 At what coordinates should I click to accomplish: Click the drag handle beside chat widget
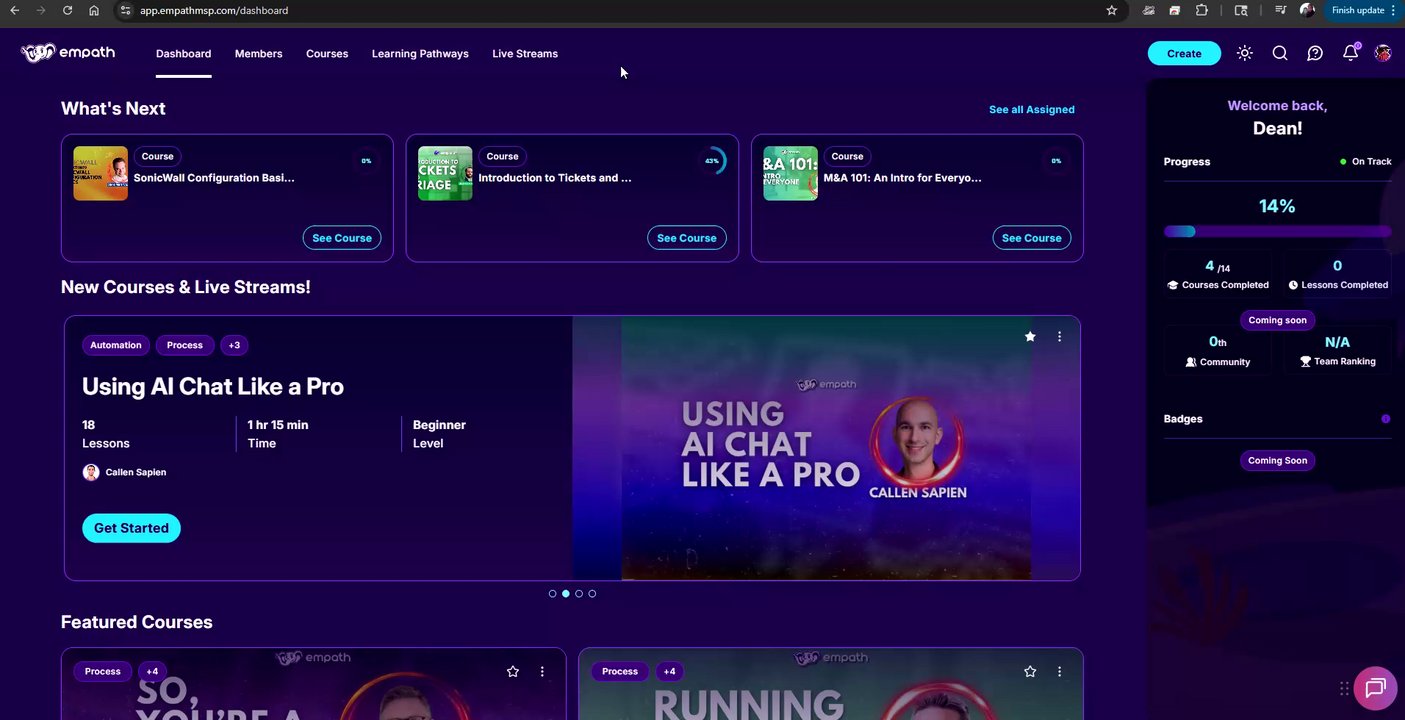[1344, 688]
